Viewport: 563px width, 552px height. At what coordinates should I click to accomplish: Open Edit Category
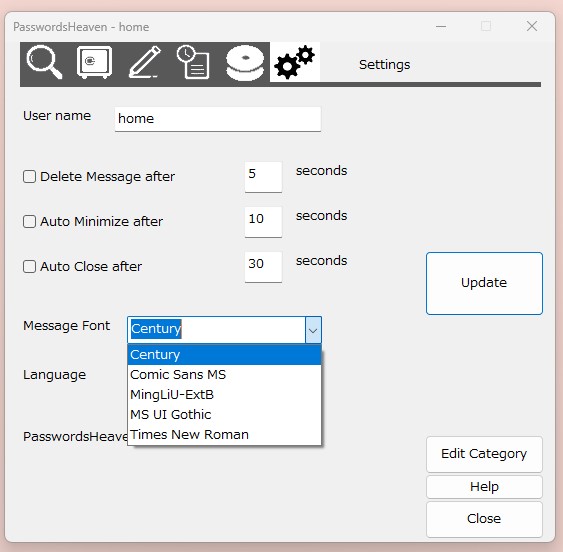coord(484,454)
